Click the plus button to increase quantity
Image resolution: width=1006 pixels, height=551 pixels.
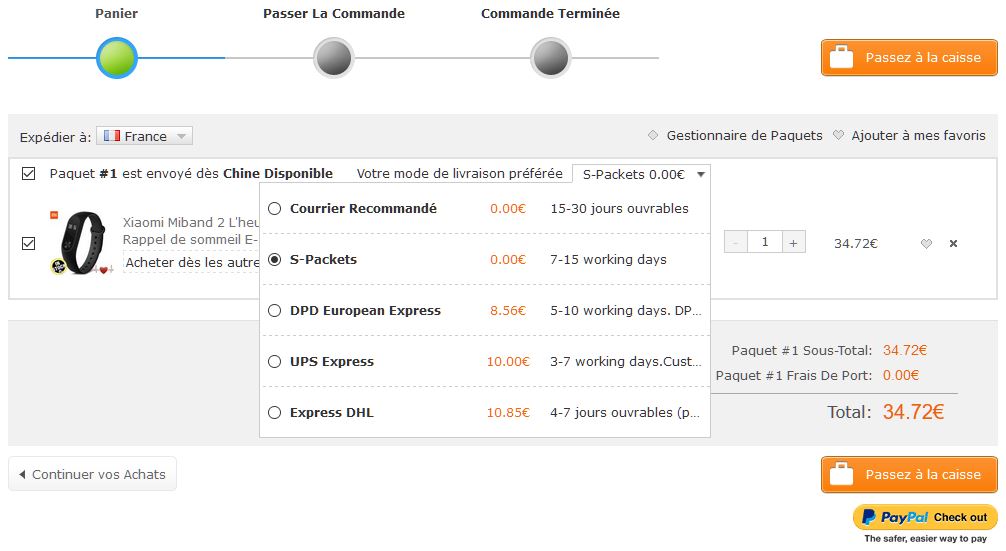[x=794, y=242]
